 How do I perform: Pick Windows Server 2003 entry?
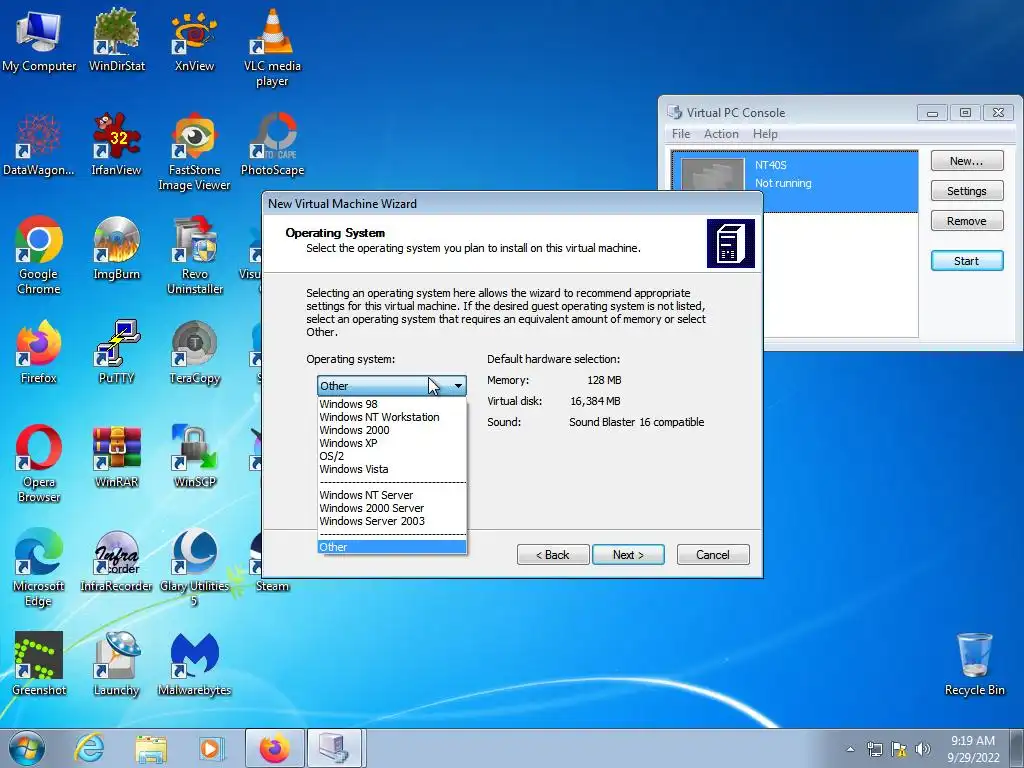tap(392, 521)
